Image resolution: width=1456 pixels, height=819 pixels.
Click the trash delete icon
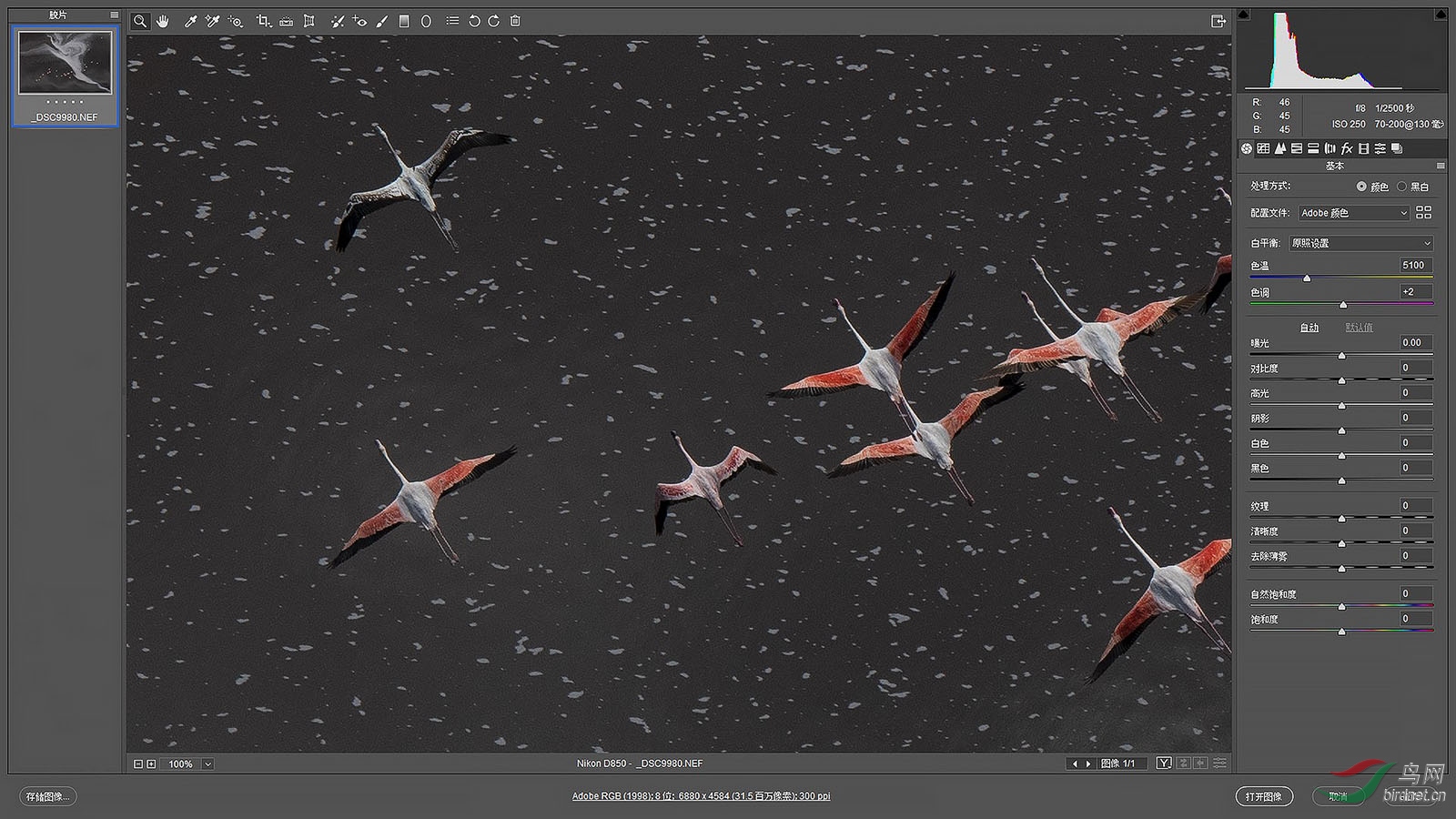515,21
